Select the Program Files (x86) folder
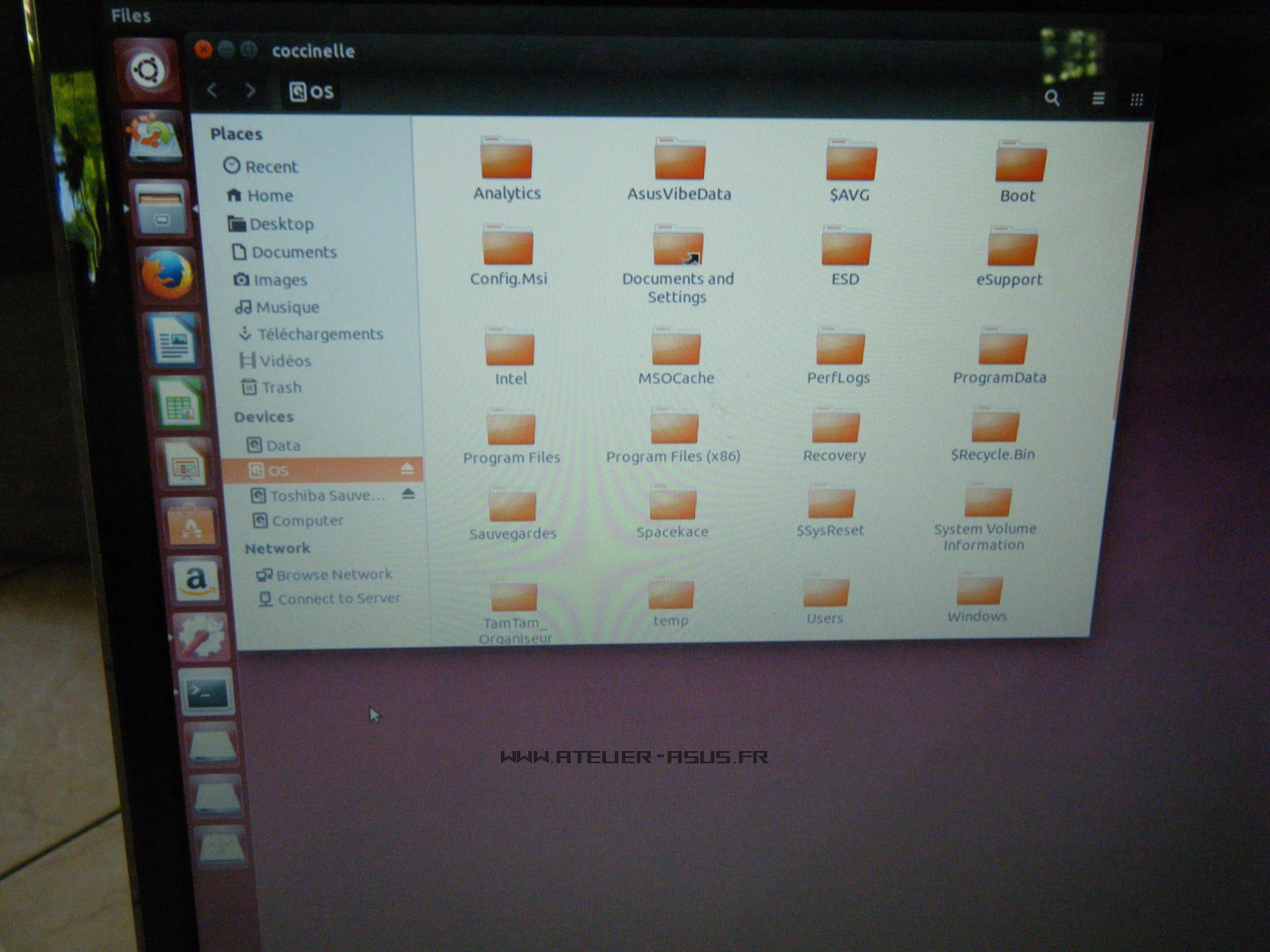Viewport: 1270px width, 952px height. point(673,434)
